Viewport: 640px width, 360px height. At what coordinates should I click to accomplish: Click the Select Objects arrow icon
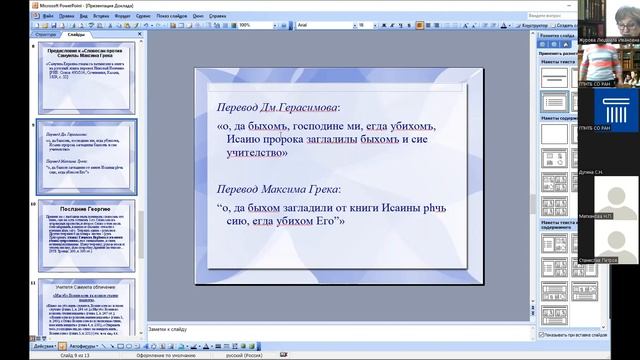pyautogui.click(x=62, y=346)
